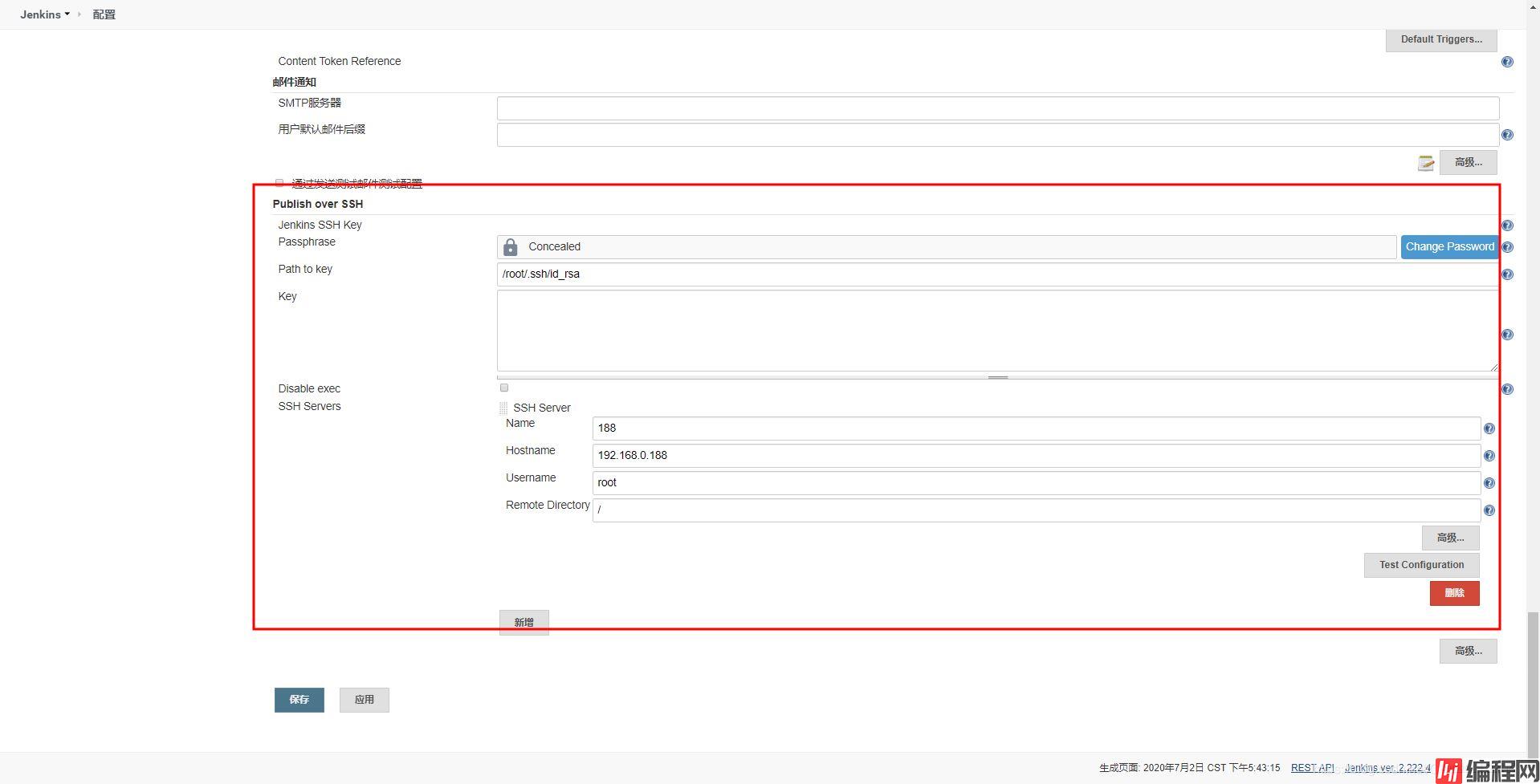The width and height of the screenshot is (1540, 784).
Task: Click the notepad icon beside mail 高级 button
Action: point(1426,163)
